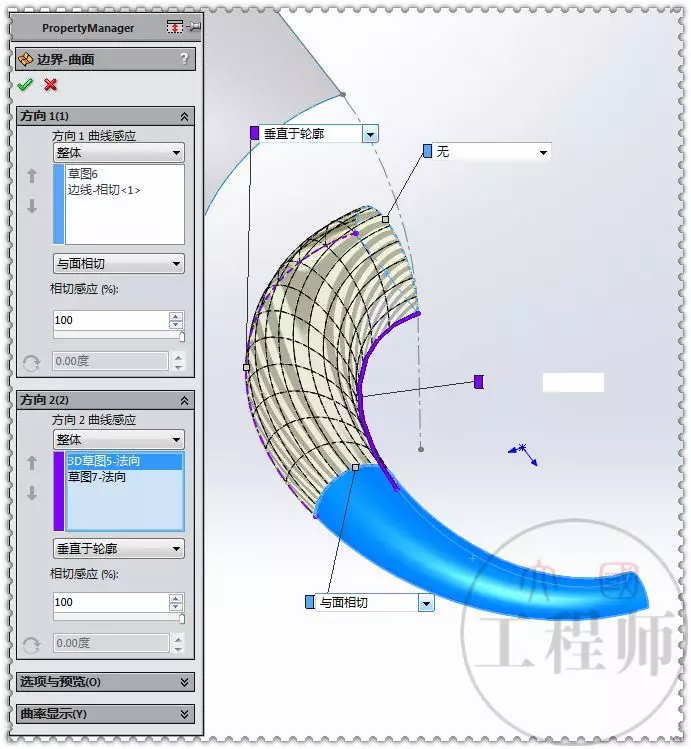
Task: Open direction 2 垂直于轮廓 tangency dropdown
Action: point(118,548)
